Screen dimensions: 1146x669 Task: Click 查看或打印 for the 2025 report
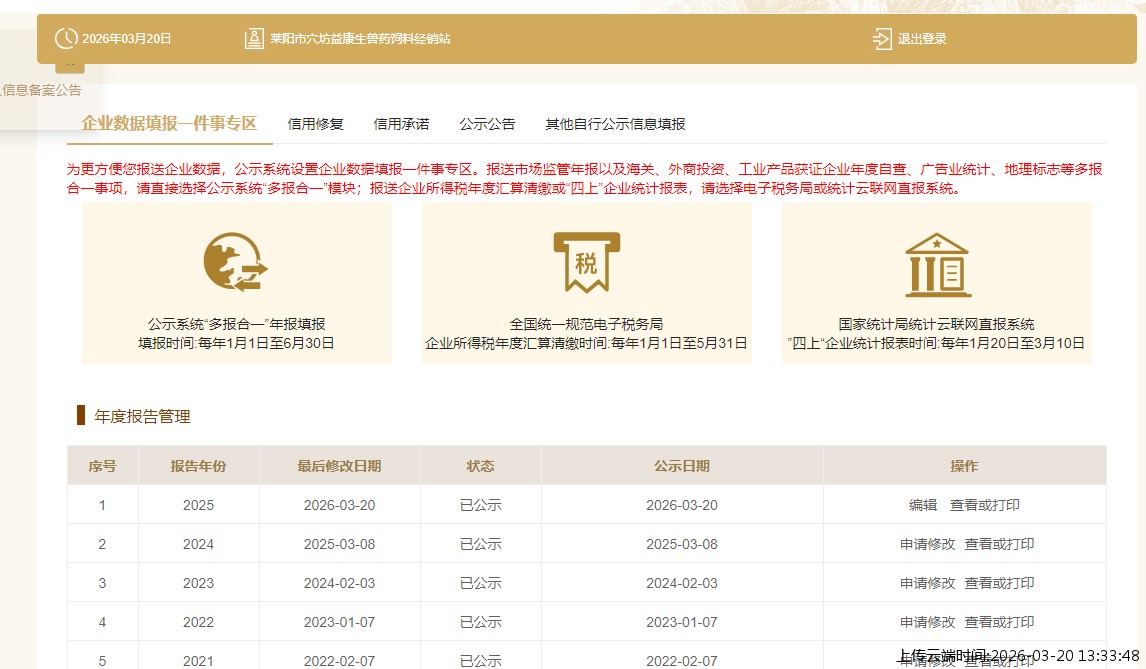point(985,505)
